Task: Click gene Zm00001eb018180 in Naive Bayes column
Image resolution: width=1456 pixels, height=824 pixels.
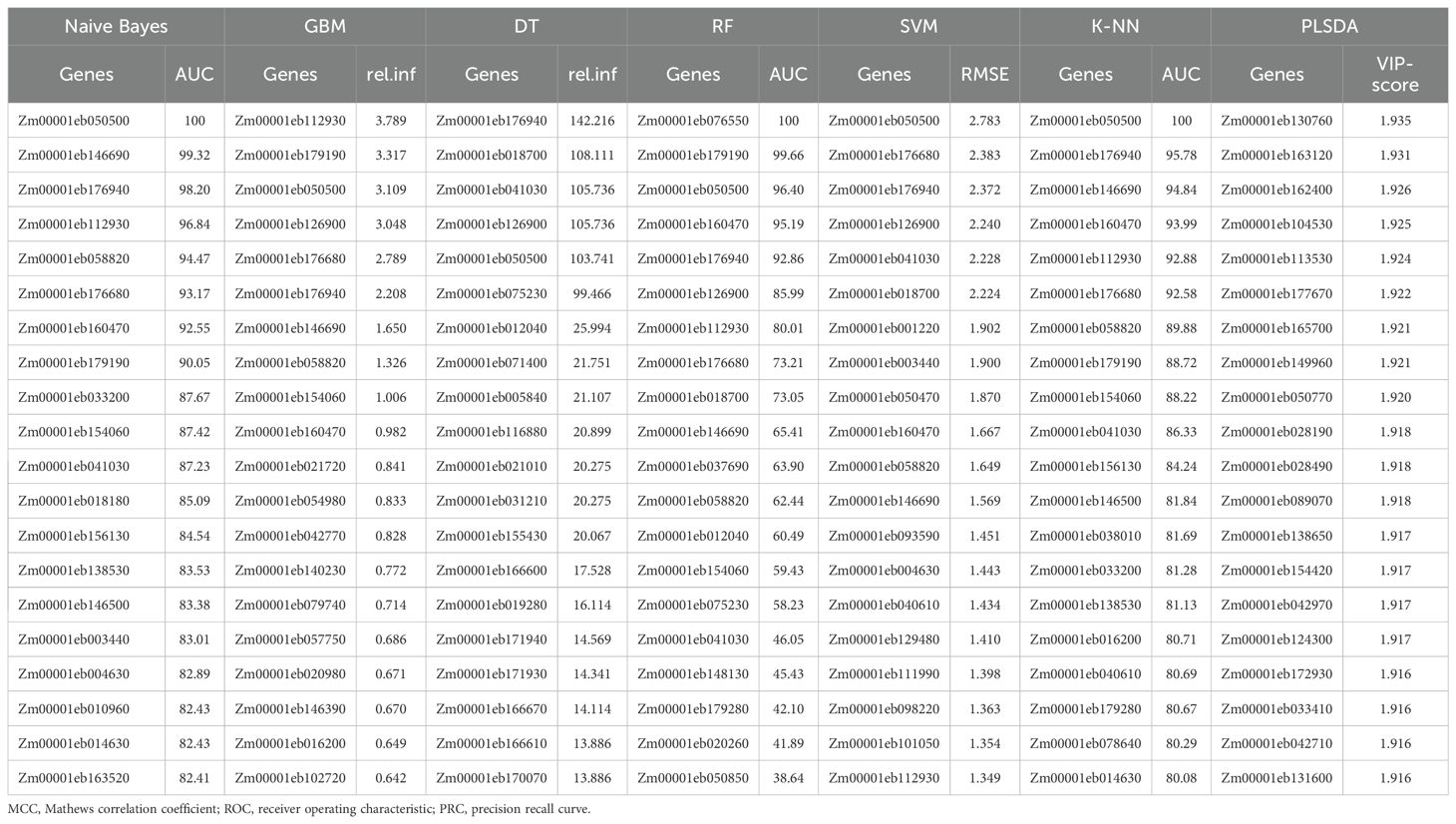Action: (74, 501)
